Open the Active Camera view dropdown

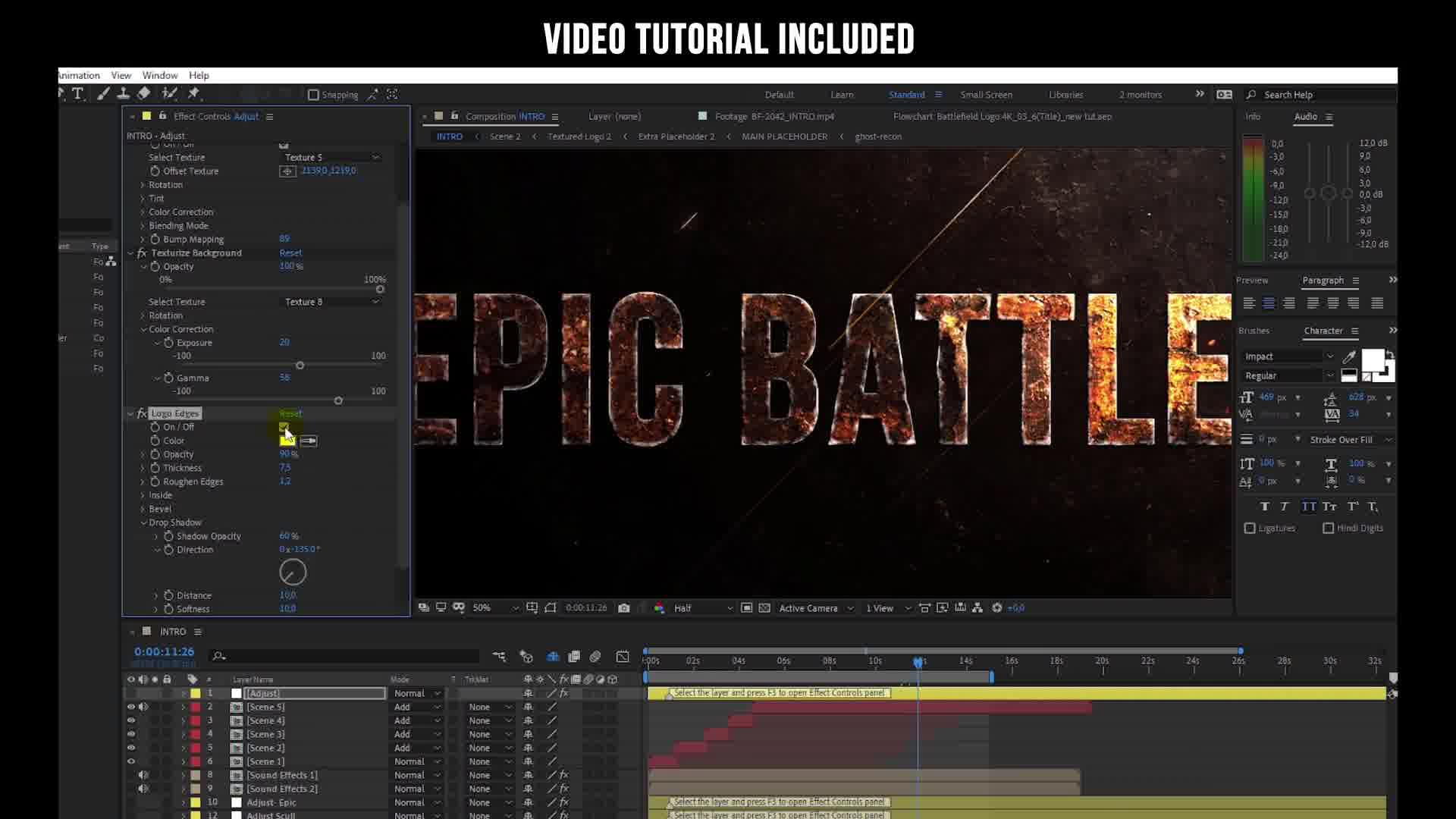tap(816, 608)
